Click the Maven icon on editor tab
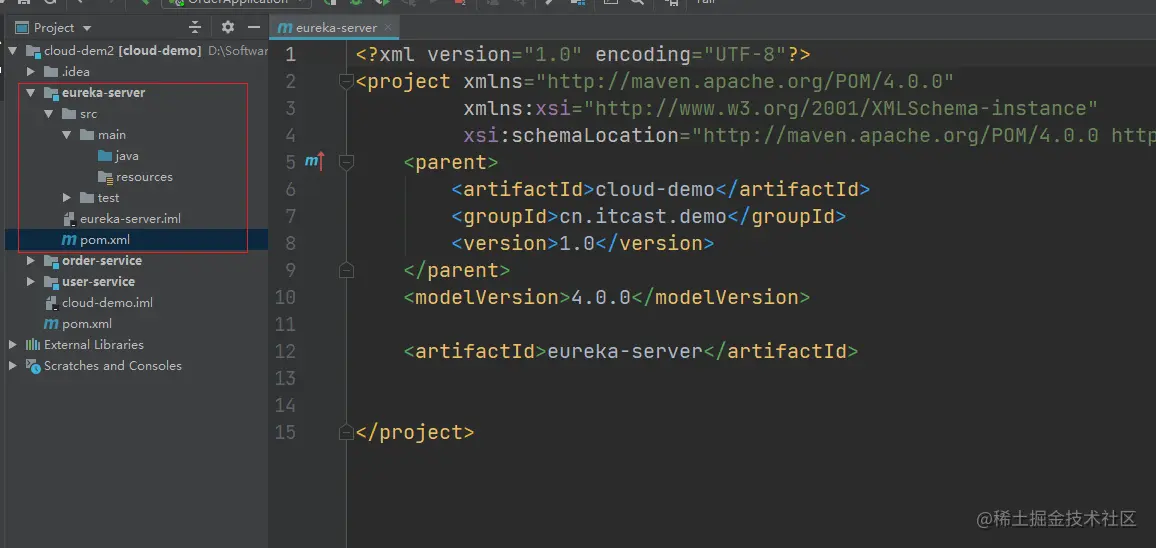Viewport: 1156px width, 548px height. (284, 28)
